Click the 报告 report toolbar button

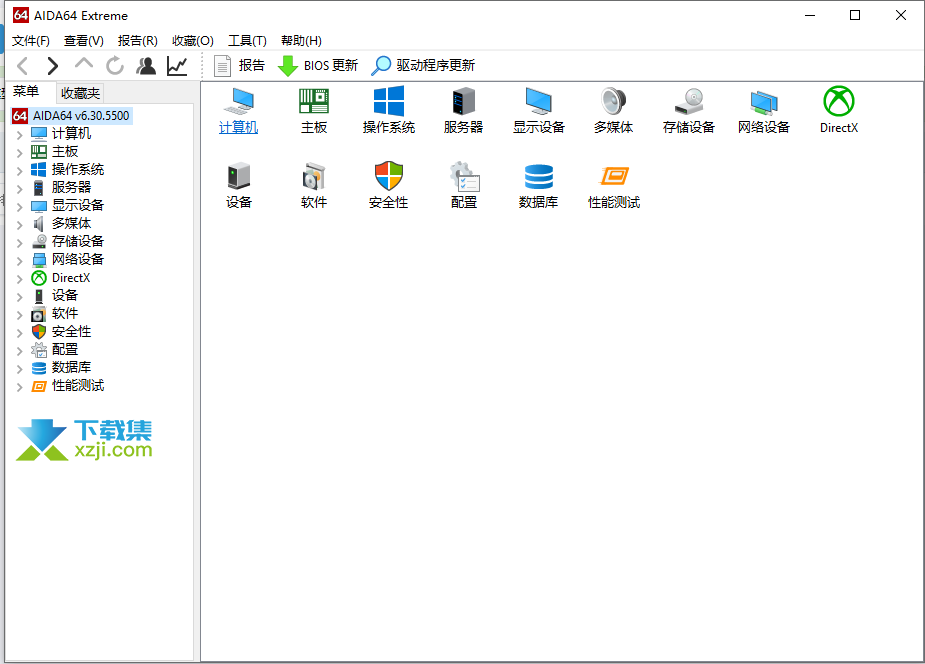pos(239,65)
